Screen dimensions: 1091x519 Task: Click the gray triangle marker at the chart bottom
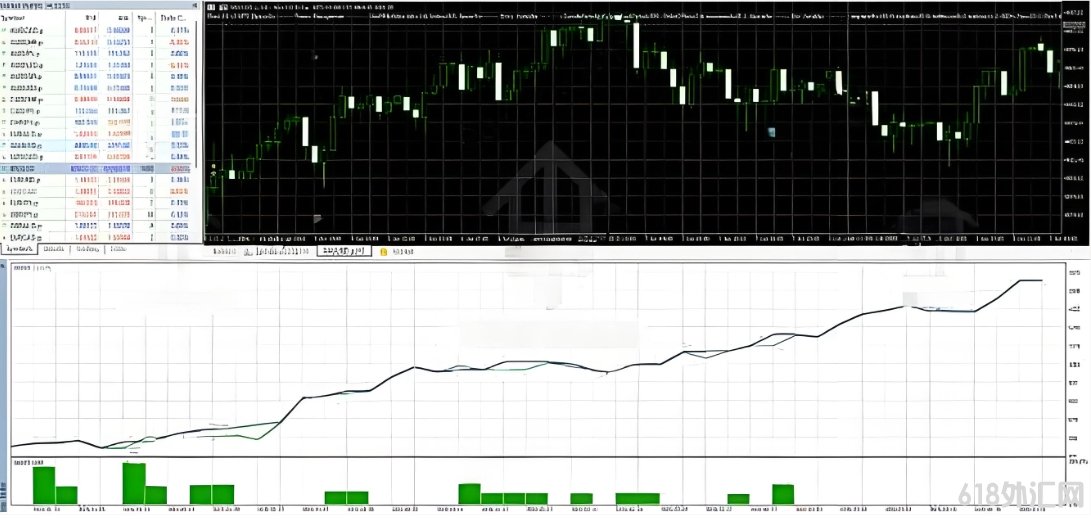click(x=317, y=218)
